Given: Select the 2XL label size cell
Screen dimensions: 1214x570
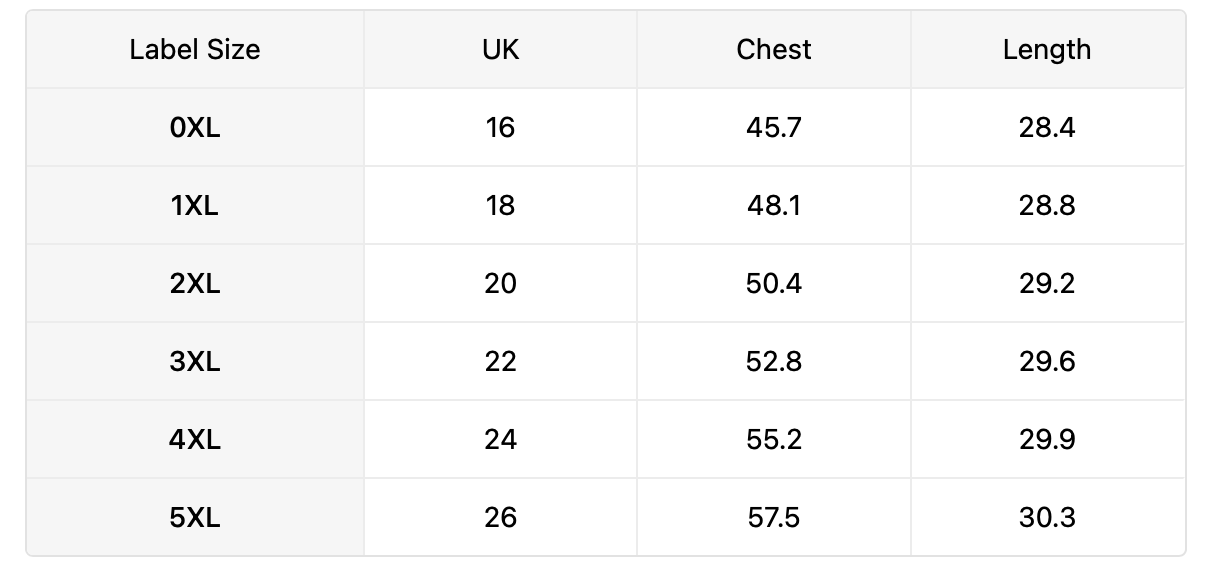Looking at the screenshot, I should click(195, 283).
